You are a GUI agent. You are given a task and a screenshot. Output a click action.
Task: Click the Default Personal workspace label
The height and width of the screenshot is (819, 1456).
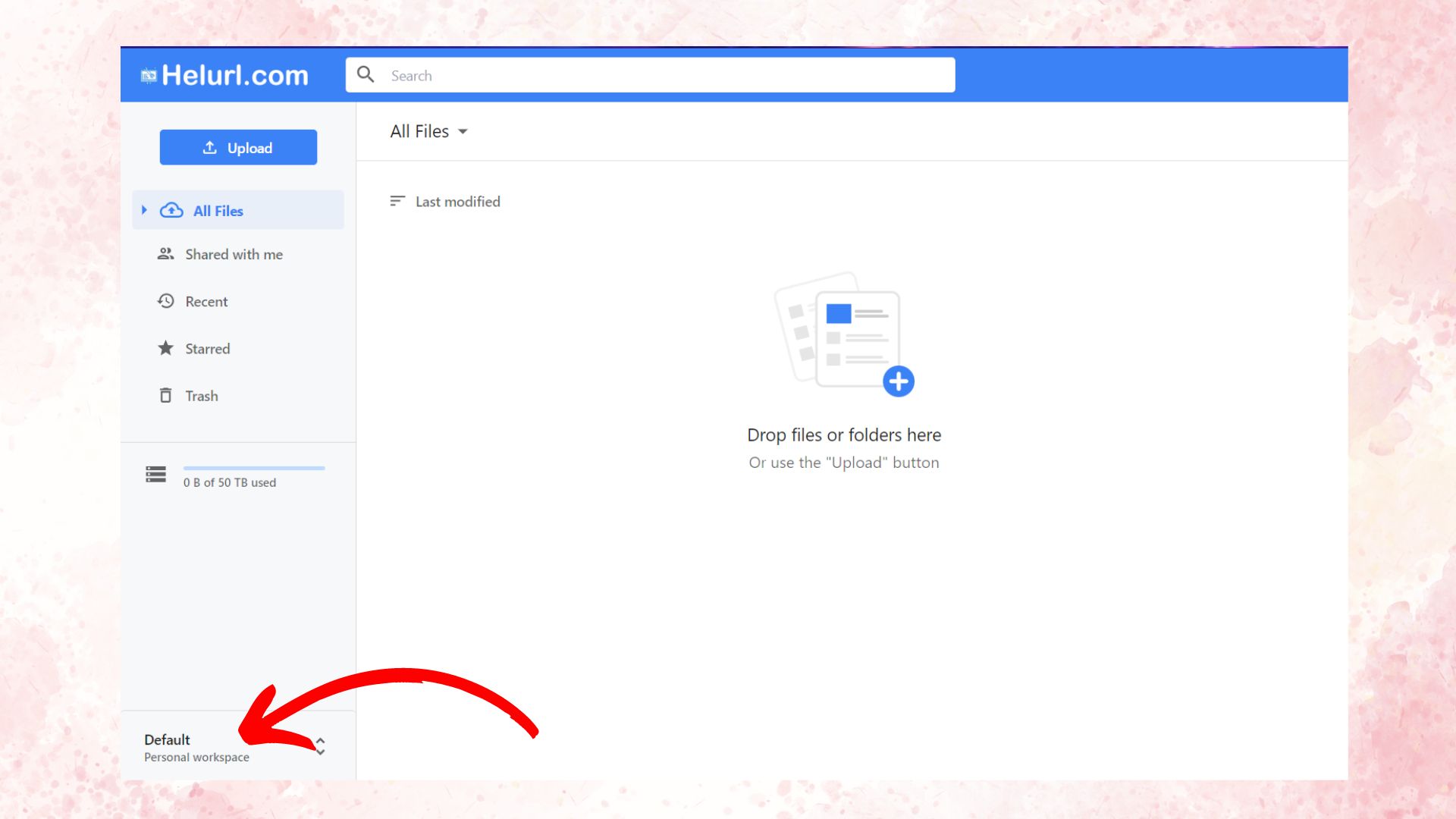[x=196, y=747]
